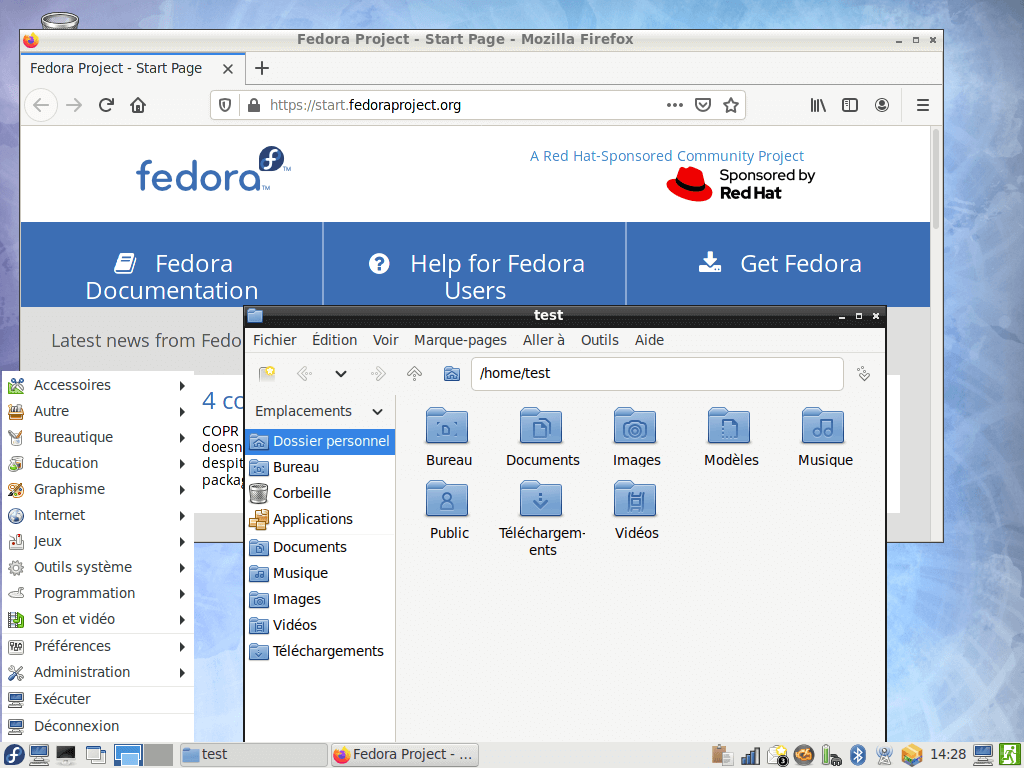The width and height of the screenshot is (1024, 768).
Task: Click the Red Hat sponsor logo
Action: point(741,184)
